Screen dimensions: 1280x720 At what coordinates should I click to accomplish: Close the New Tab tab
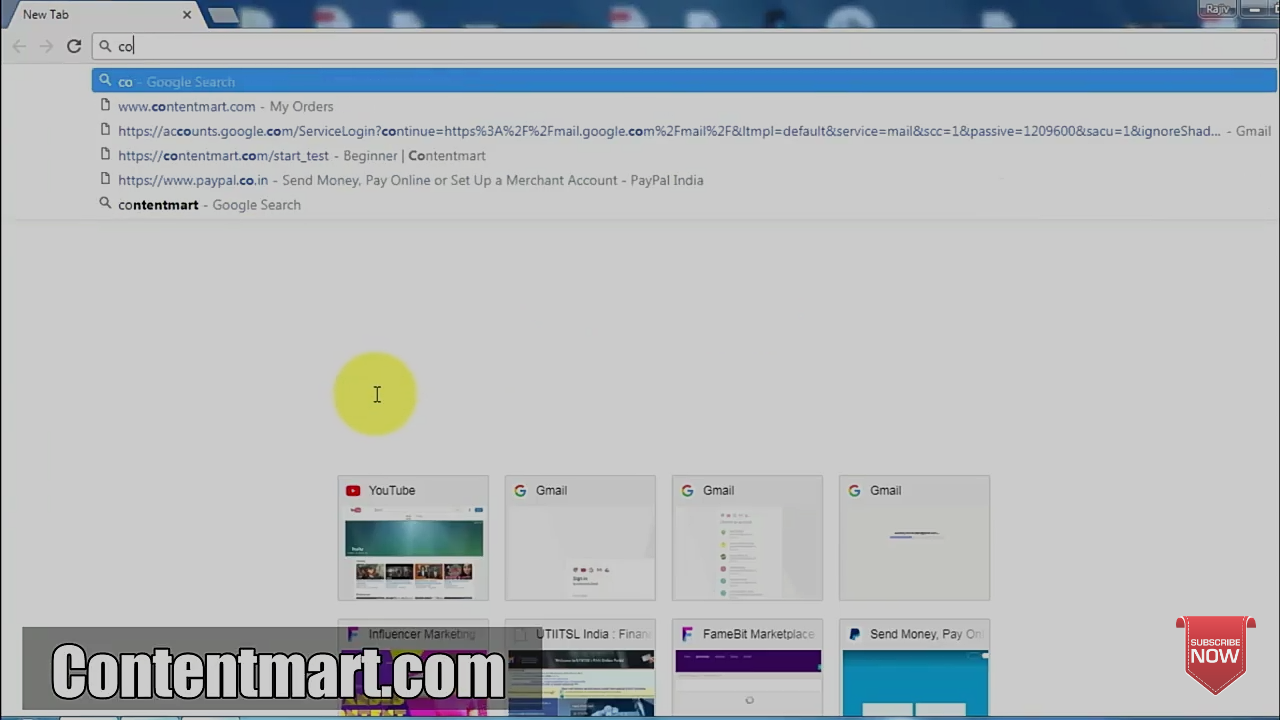pyautogui.click(x=187, y=15)
